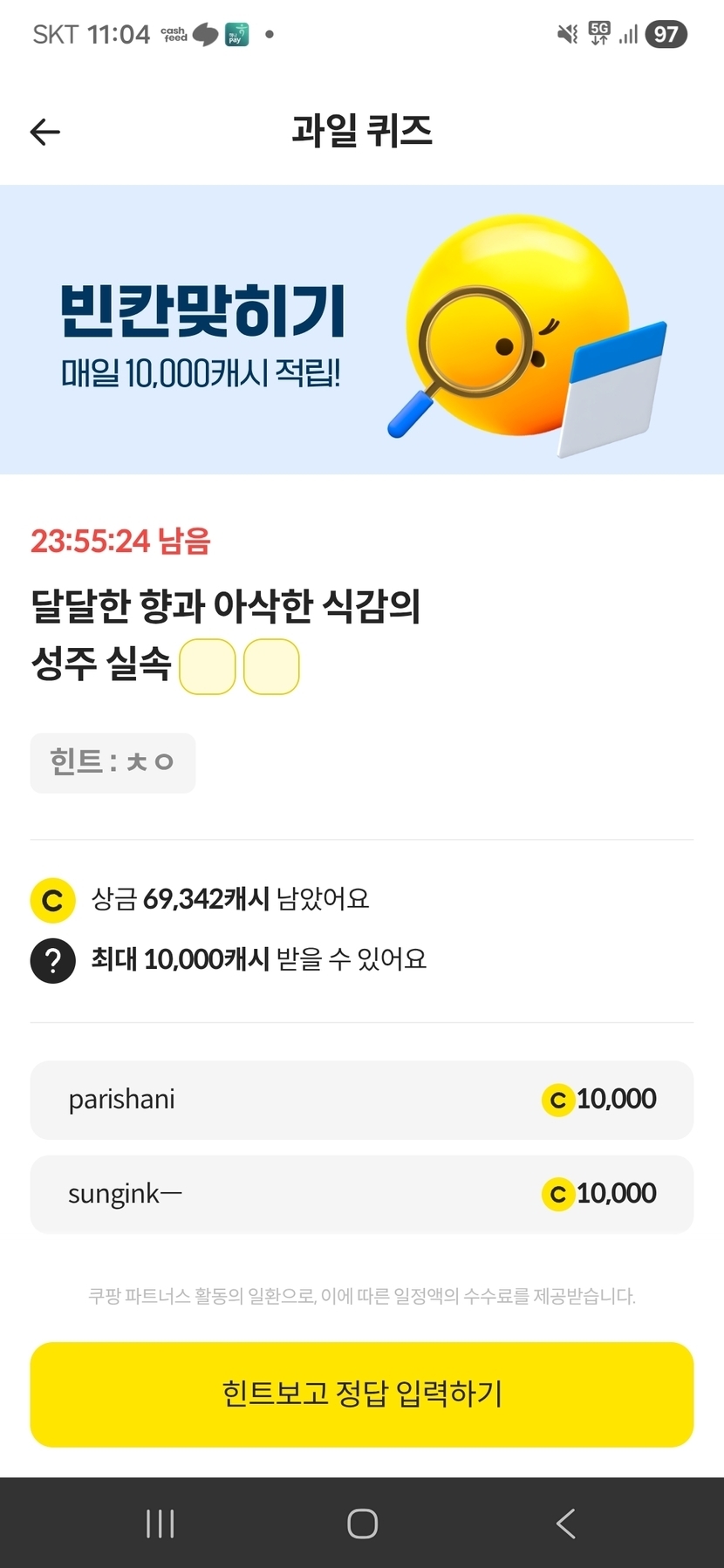
Task: Tap the 힌트 : ㅊㅇ hint chip
Action: click(x=113, y=763)
